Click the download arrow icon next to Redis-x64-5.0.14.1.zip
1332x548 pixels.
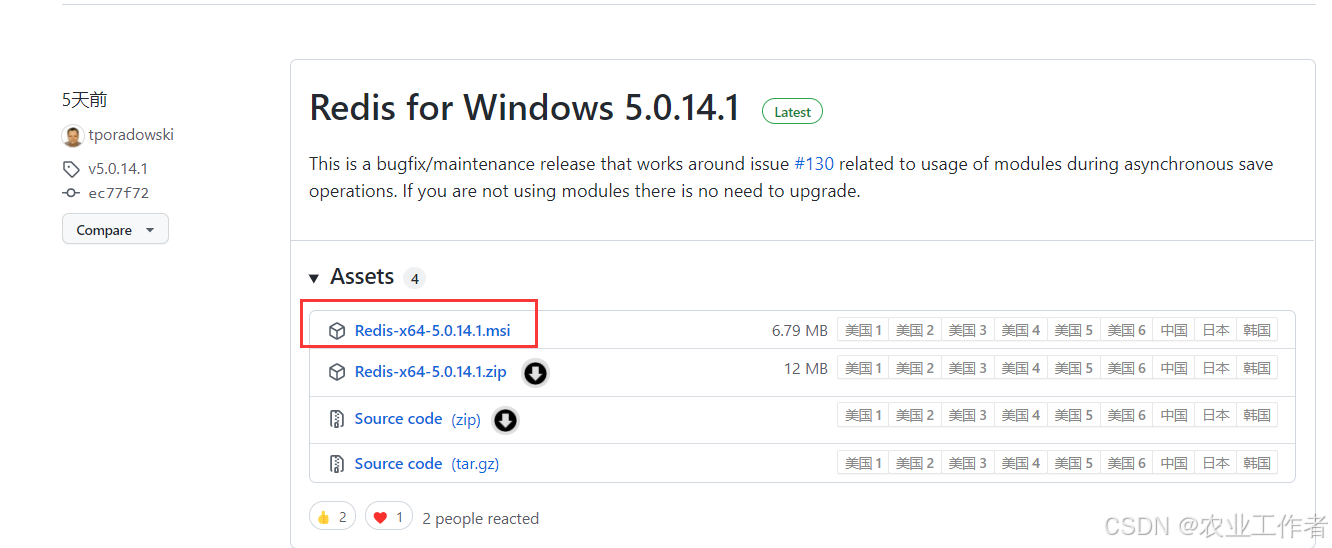pos(536,373)
